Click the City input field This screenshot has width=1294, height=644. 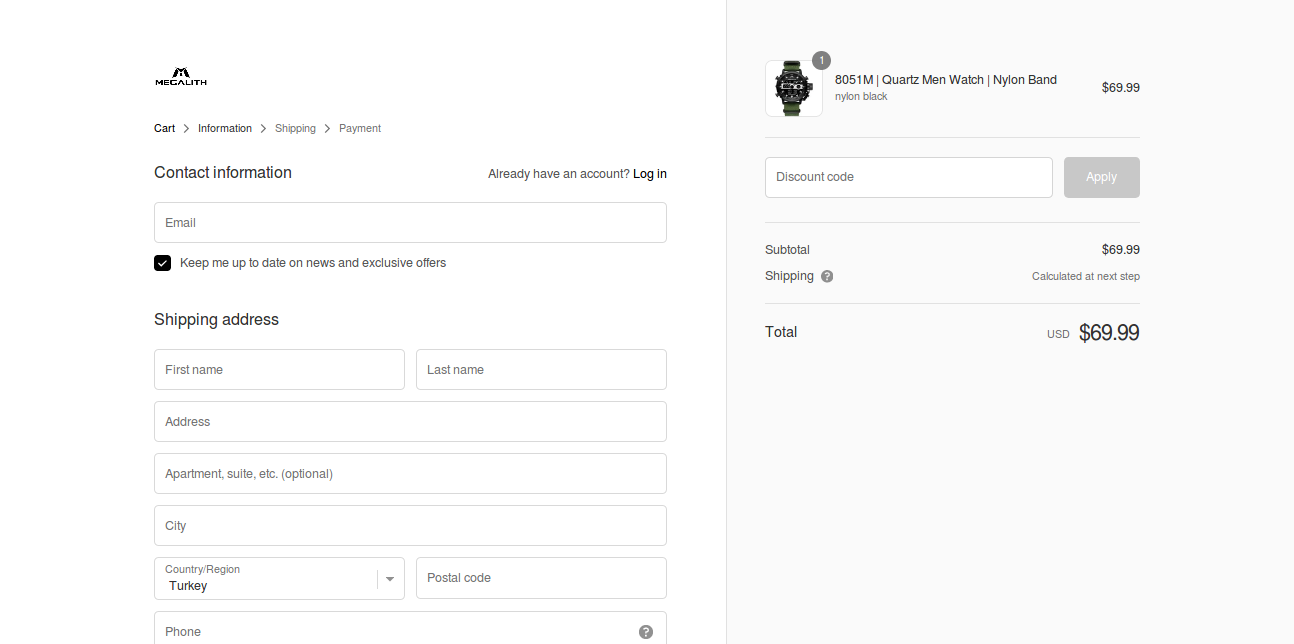[x=410, y=526]
